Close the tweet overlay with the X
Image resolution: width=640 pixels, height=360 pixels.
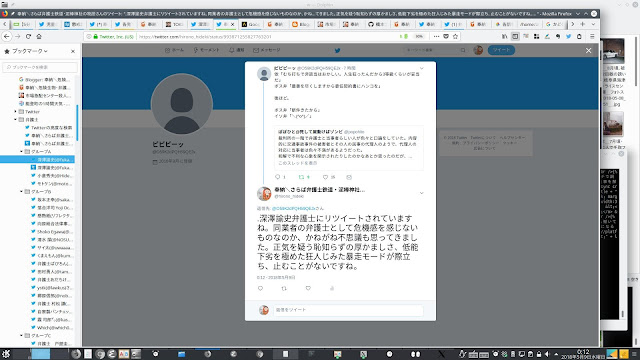[588, 51]
